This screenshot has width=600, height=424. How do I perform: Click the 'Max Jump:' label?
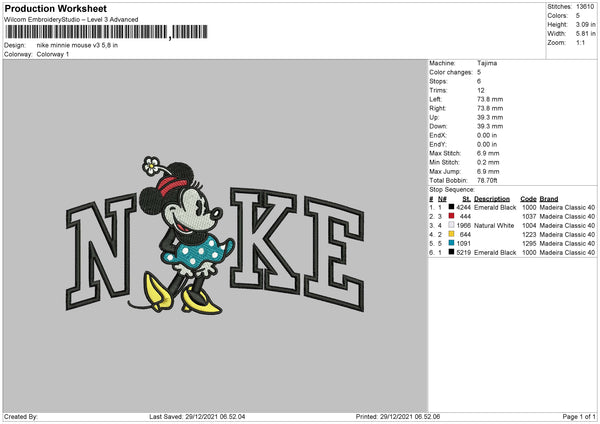[x=445, y=171]
